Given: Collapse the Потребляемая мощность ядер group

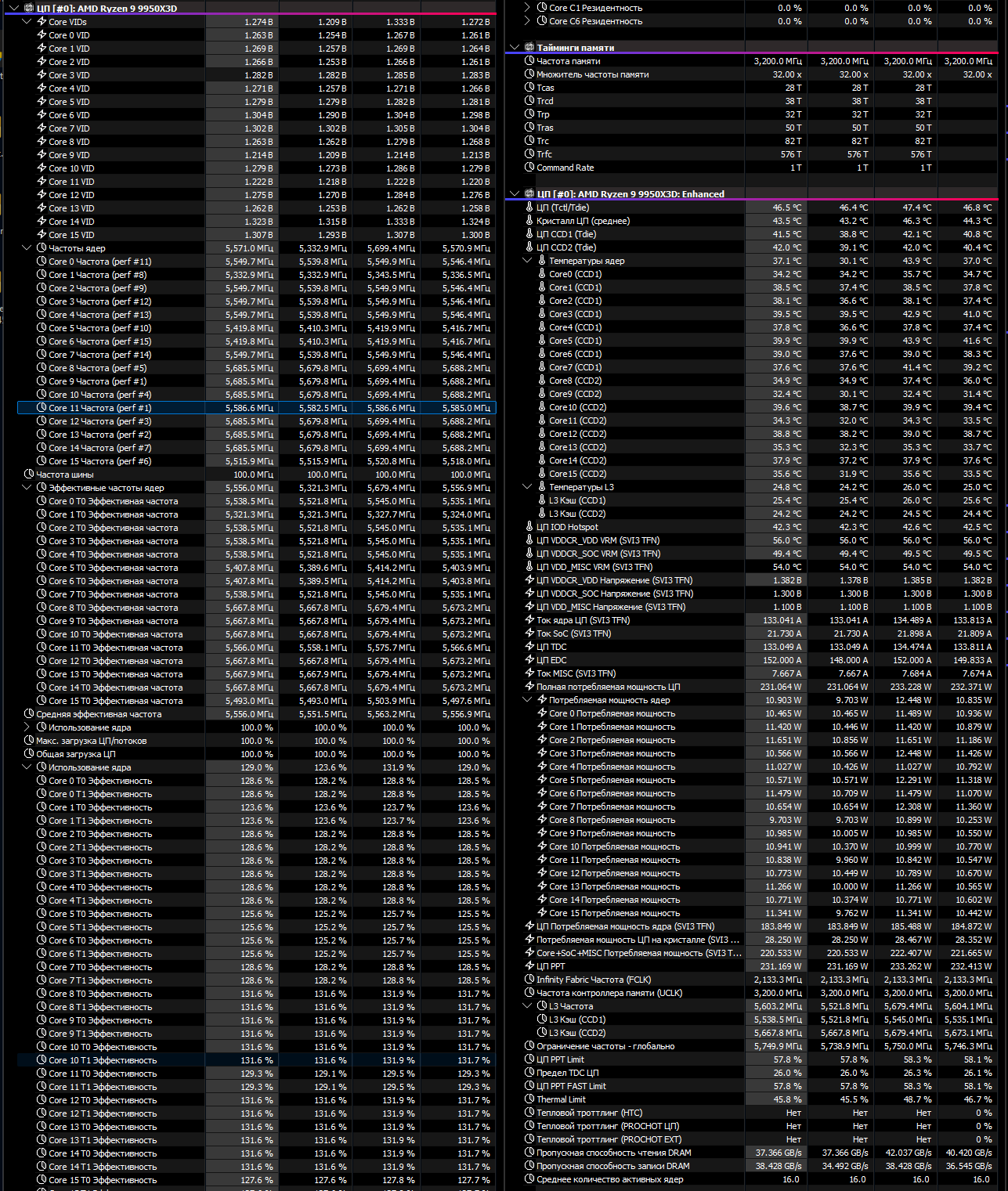Looking at the screenshot, I should (x=528, y=700).
